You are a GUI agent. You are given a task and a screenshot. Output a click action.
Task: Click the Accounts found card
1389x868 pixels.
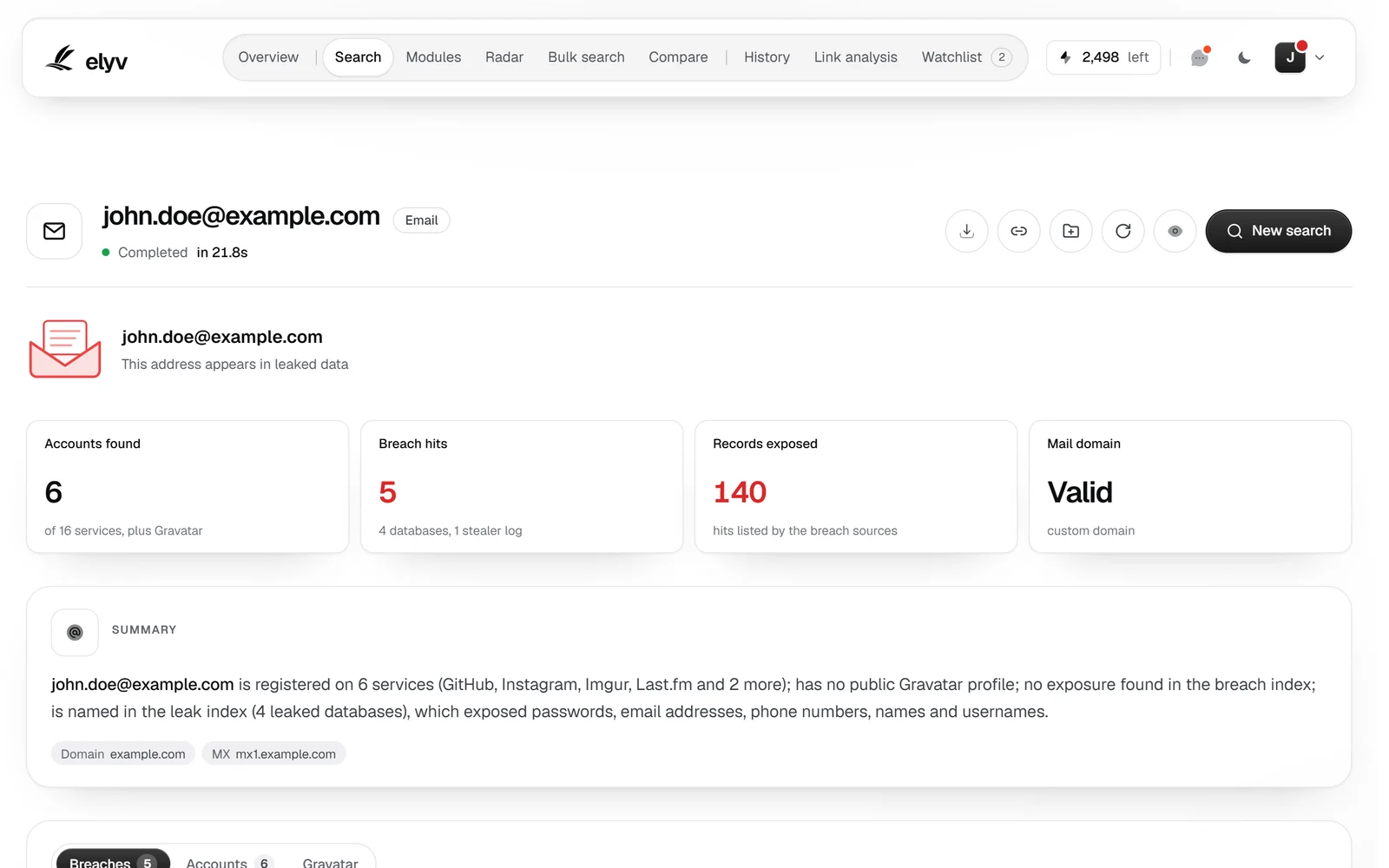click(x=188, y=487)
